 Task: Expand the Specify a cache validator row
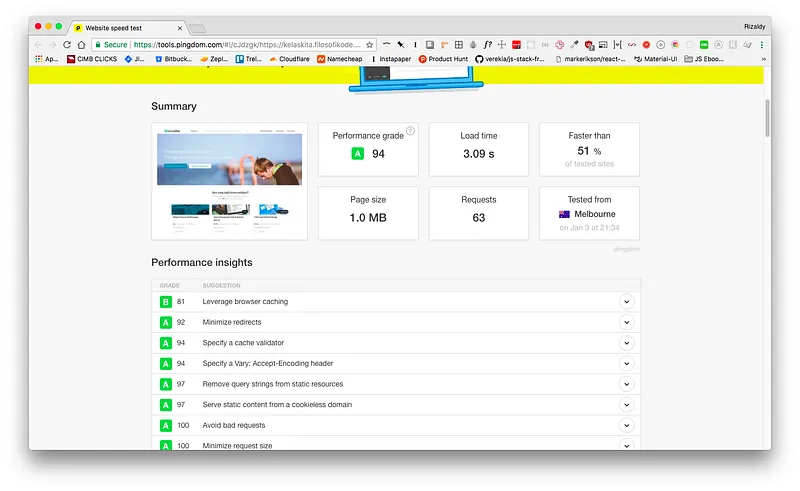(x=627, y=343)
